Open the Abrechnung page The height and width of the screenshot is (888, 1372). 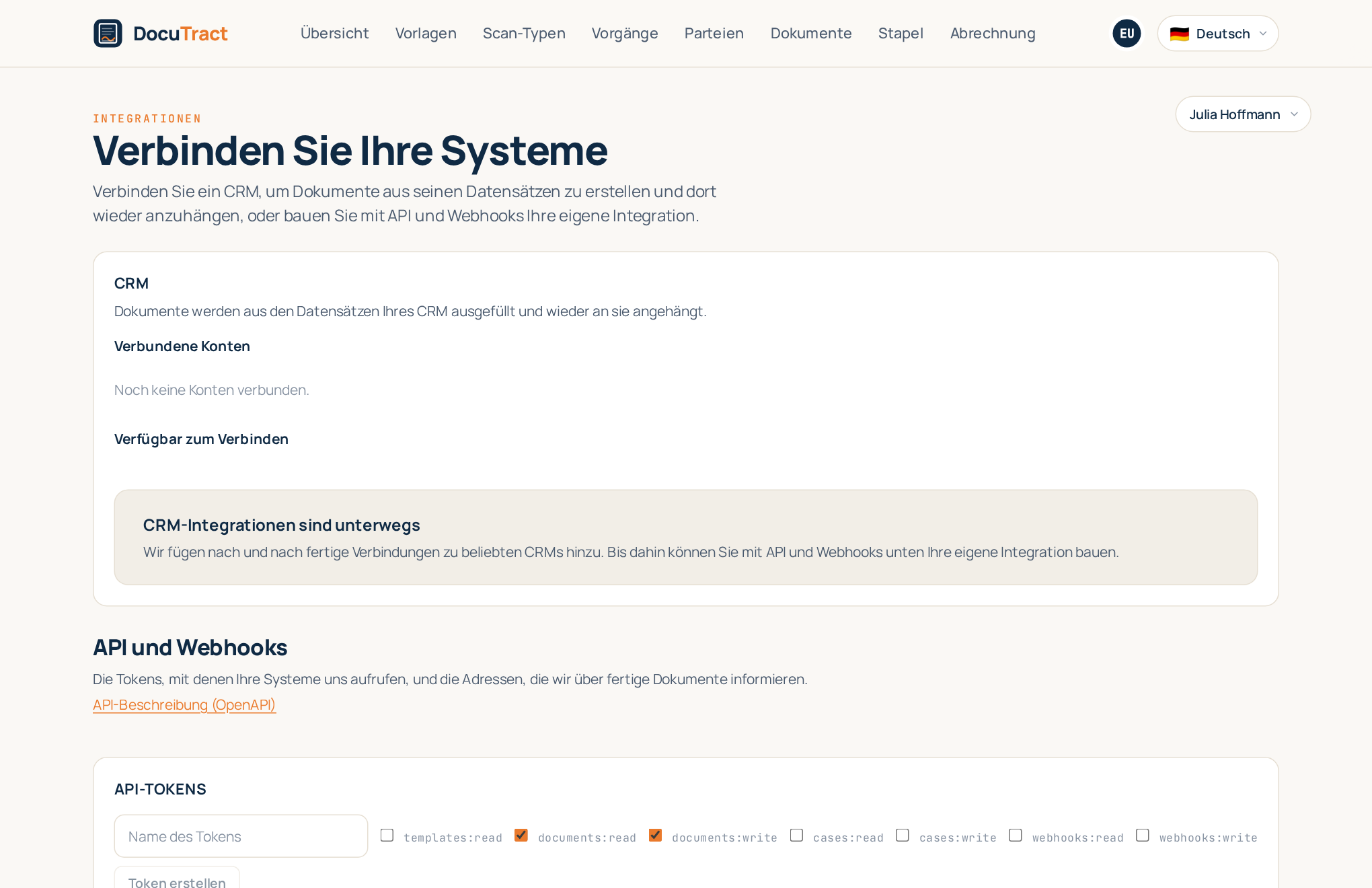click(993, 33)
